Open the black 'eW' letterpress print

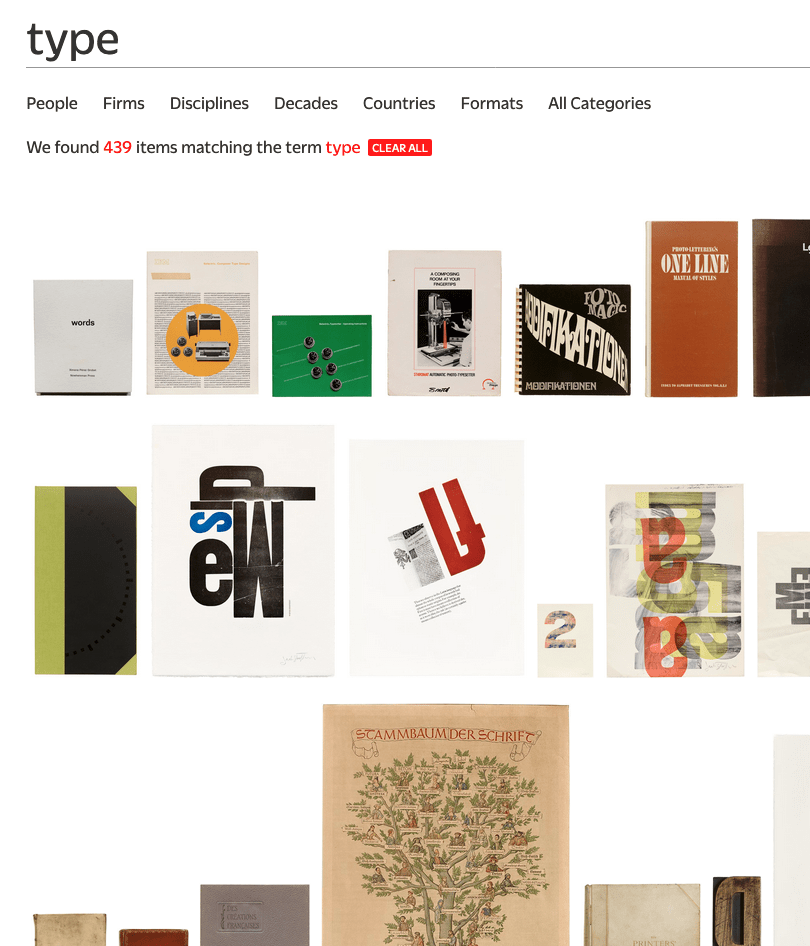tap(243, 550)
